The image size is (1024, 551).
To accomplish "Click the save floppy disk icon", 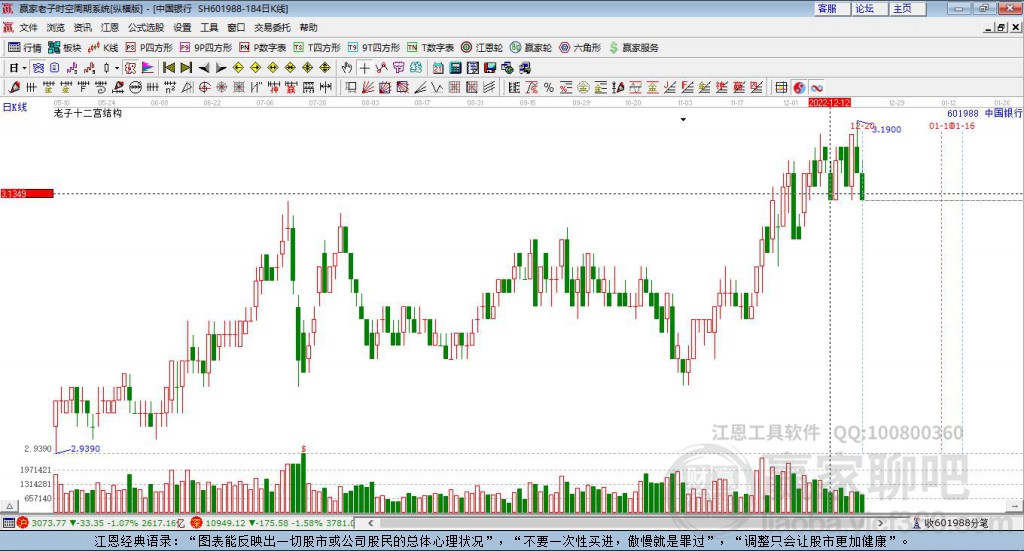I will pyautogui.click(x=490, y=68).
